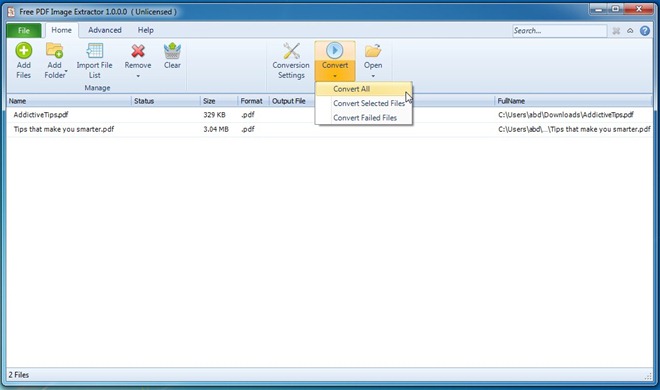Switch to the Home tab
This screenshot has width=660, height=390.
point(61,30)
